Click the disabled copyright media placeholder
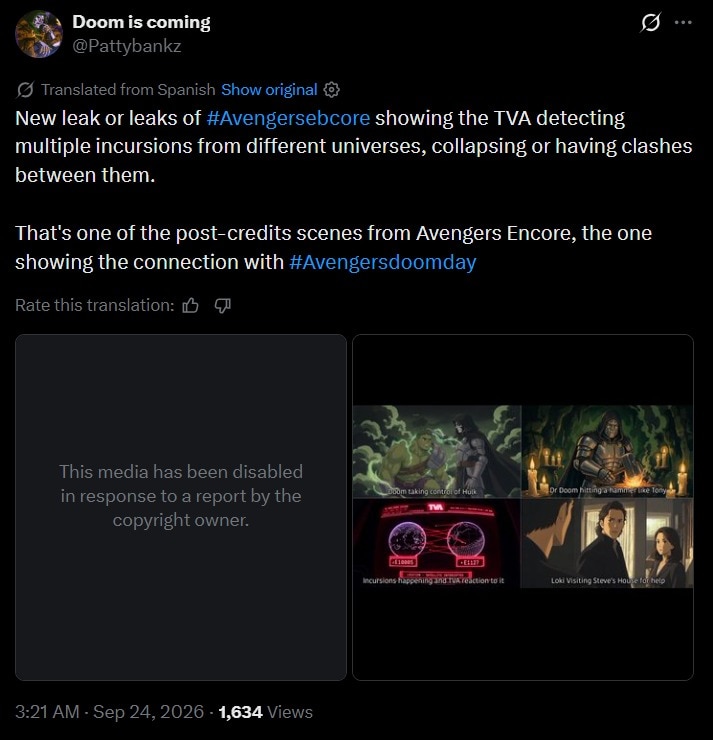This screenshot has width=713, height=740. [181, 507]
